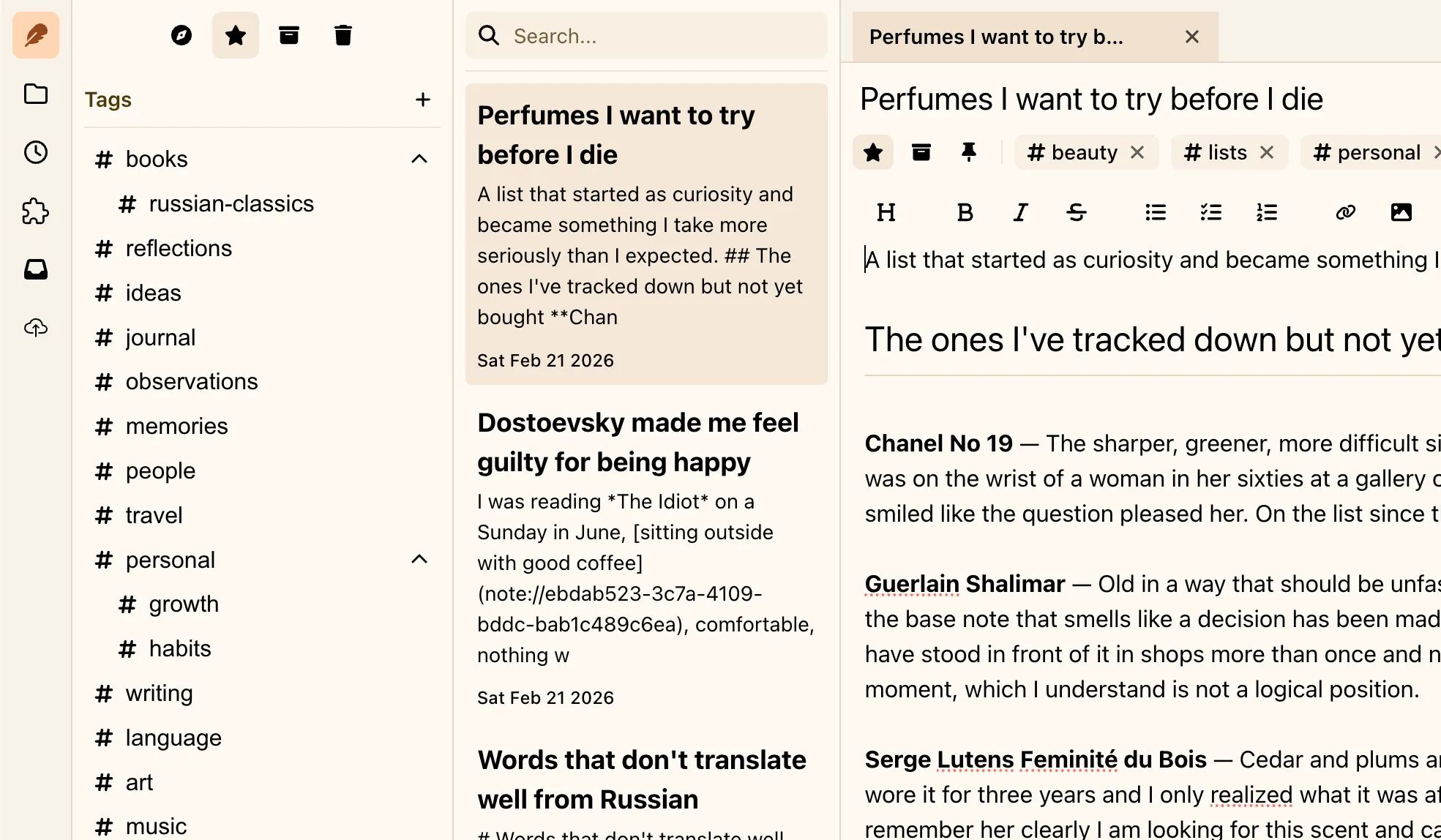This screenshot has height=840, width=1441.
Task: Collapse the personal tag group
Action: [x=419, y=558]
